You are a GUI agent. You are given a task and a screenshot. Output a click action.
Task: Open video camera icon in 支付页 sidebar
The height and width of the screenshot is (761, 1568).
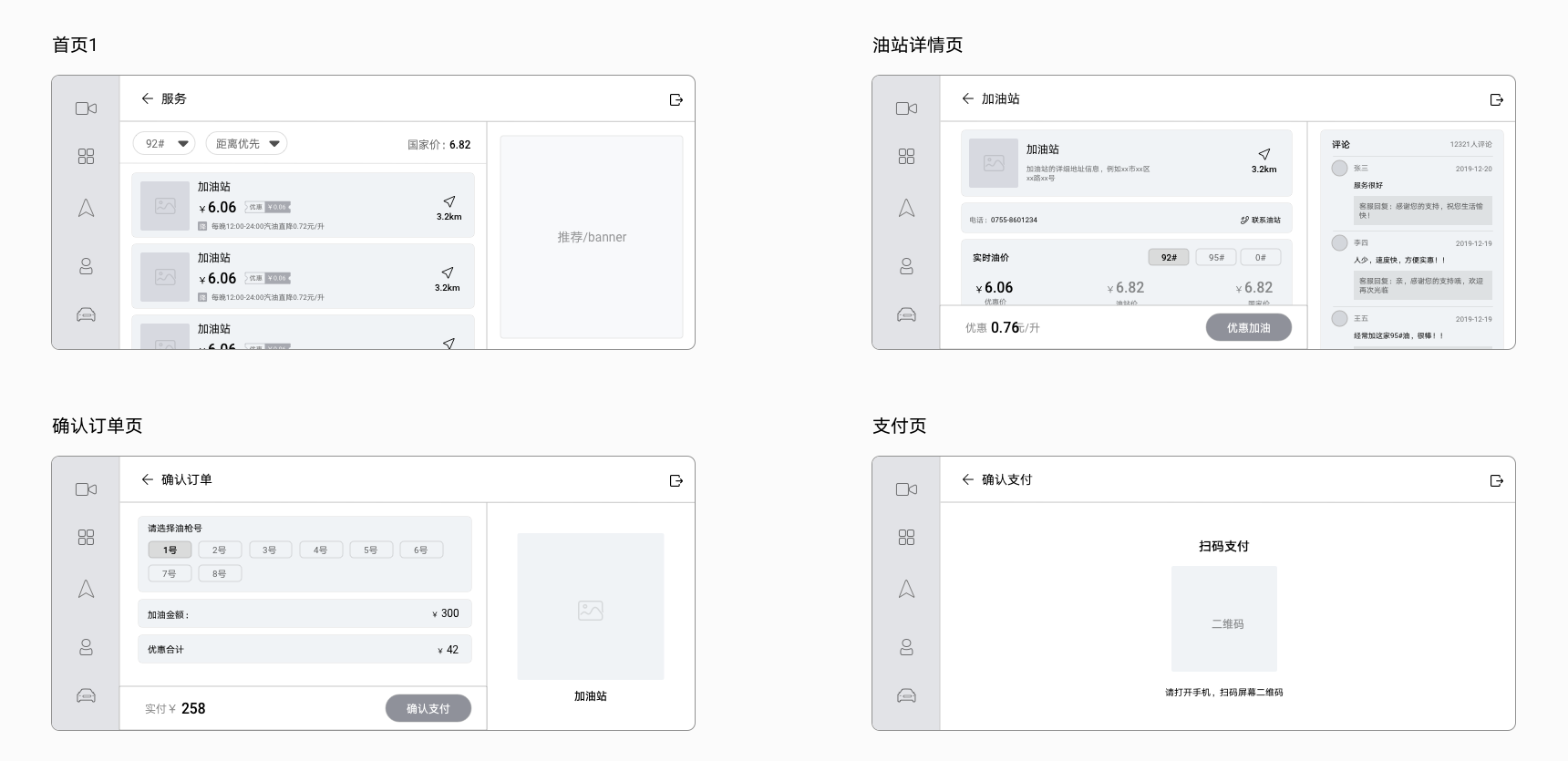pos(906,489)
